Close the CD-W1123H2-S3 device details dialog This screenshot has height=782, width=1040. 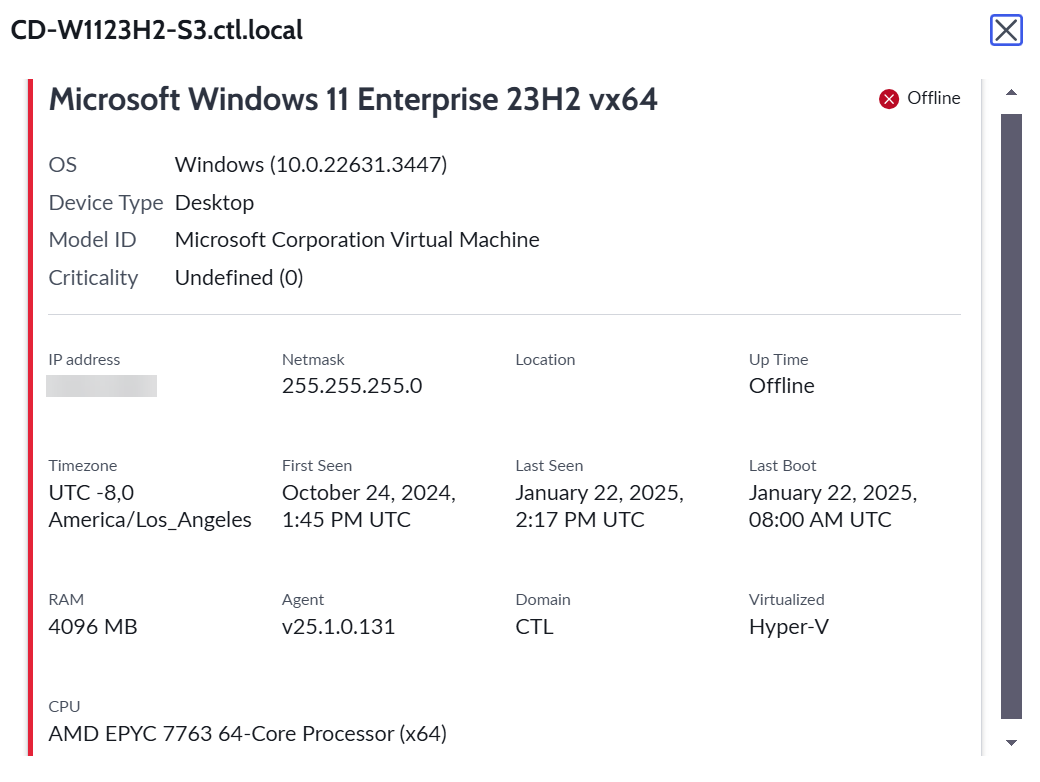pos(1006,31)
